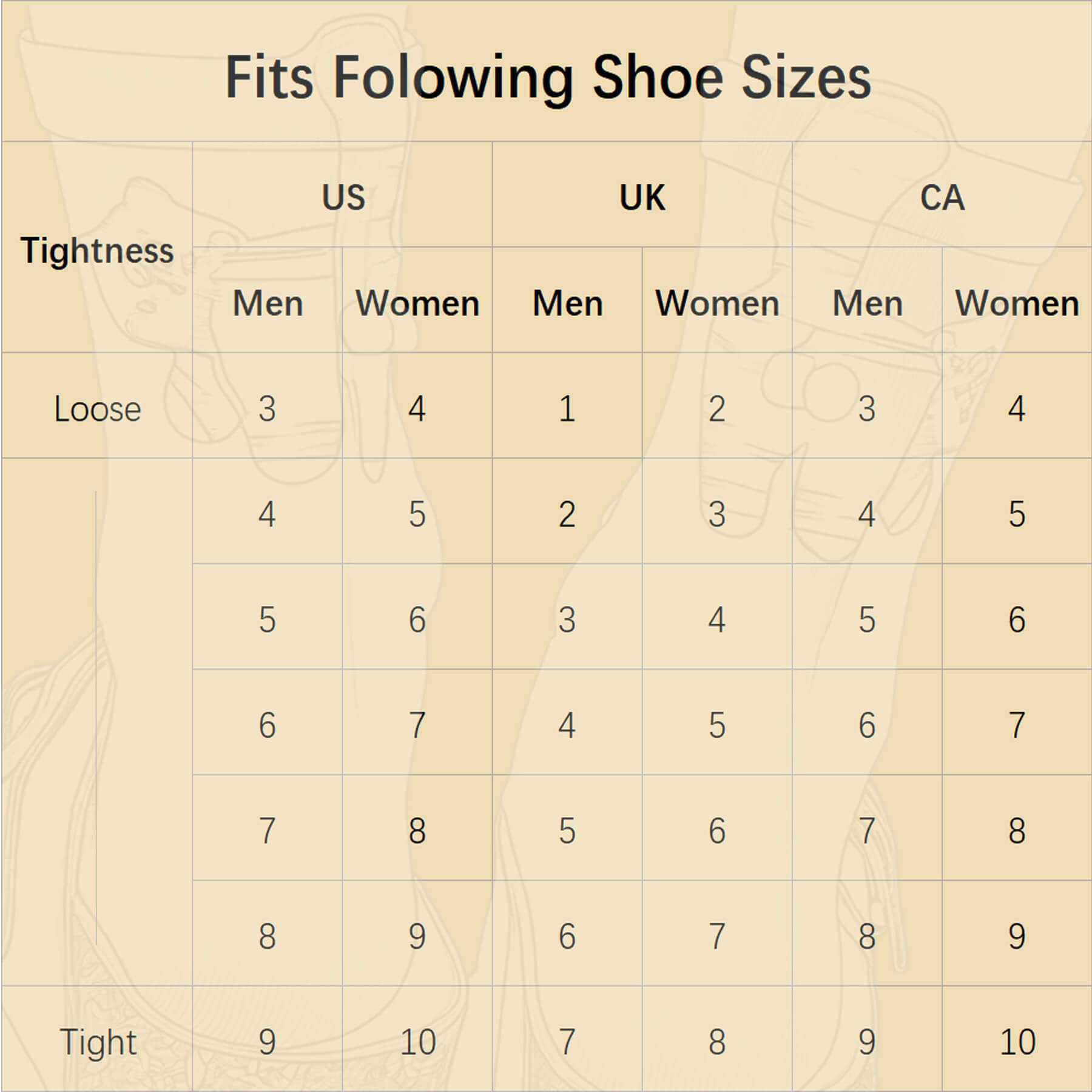Click the 'Fits Folowing Shoe Sizes' title

(547, 78)
